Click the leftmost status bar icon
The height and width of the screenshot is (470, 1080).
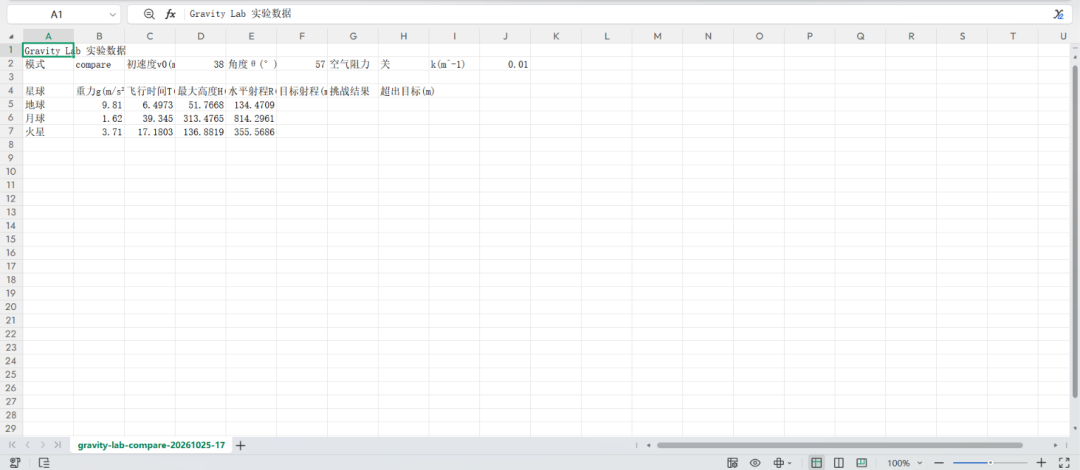[15, 462]
